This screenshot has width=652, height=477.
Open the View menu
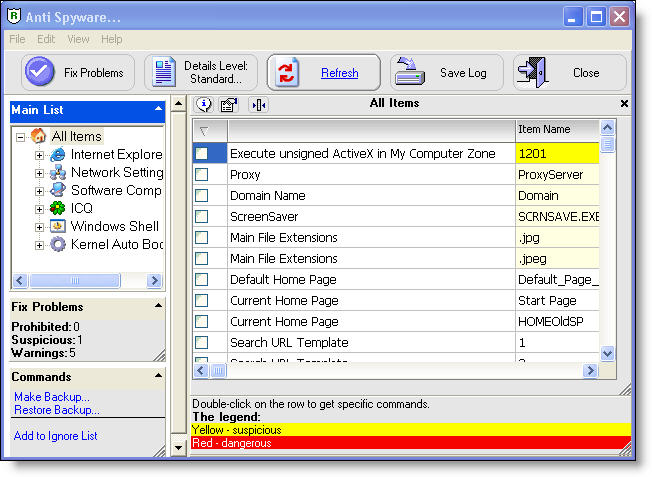pos(78,39)
